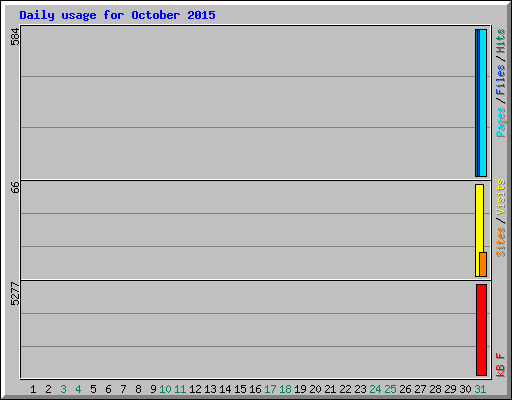Click the 'Pages' legend label
Viewport: 512px width, 400px height.
[501, 122]
